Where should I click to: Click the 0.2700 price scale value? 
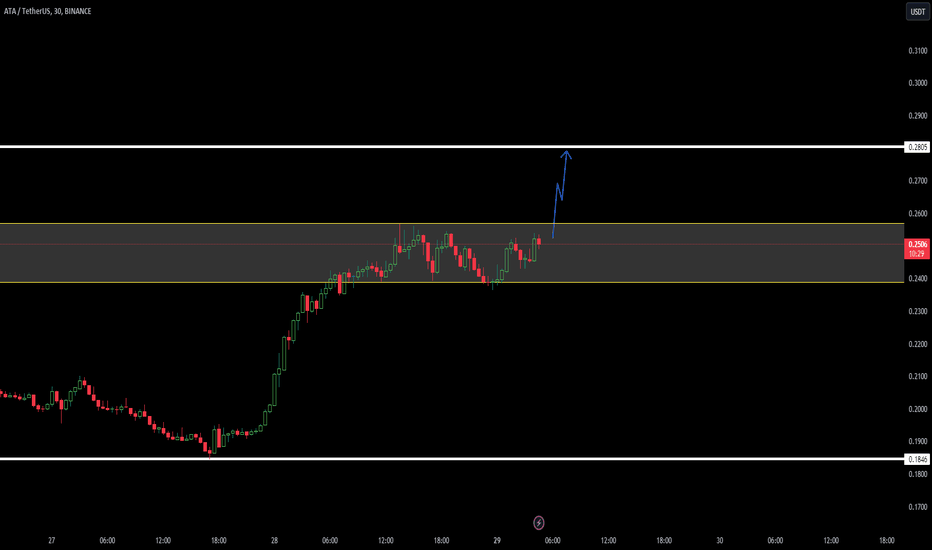[917, 181]
